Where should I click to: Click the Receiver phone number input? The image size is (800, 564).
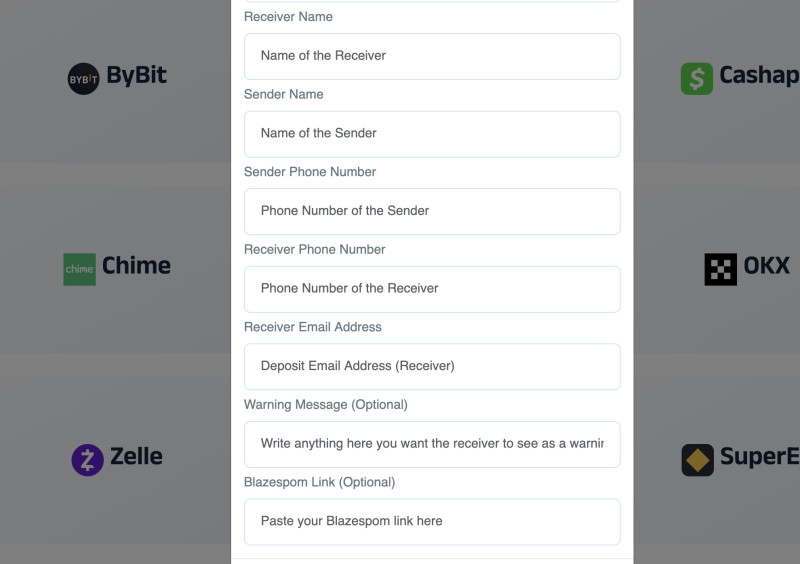point(432,288)
